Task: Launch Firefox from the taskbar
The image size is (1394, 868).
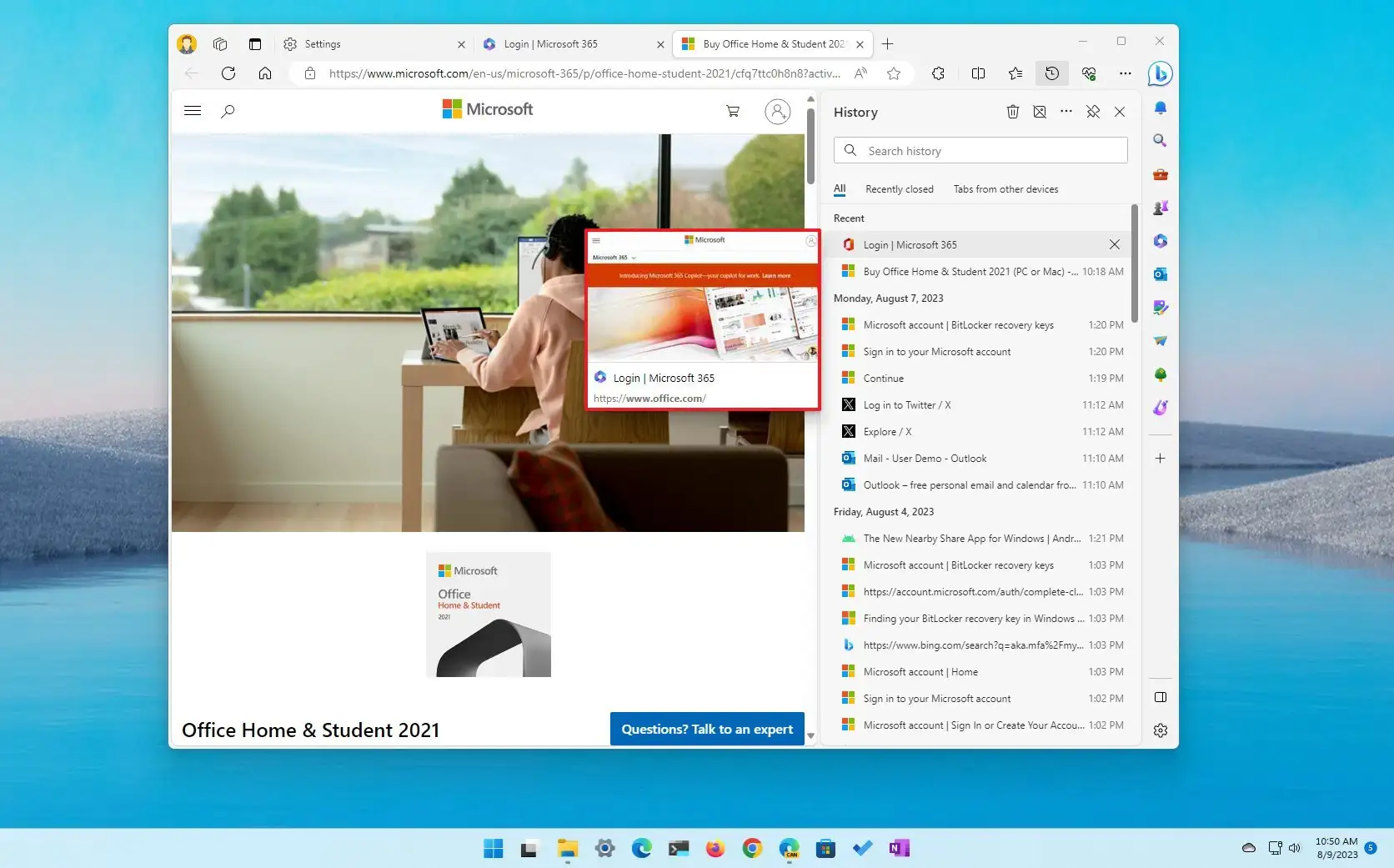Action: click(715, 848)
